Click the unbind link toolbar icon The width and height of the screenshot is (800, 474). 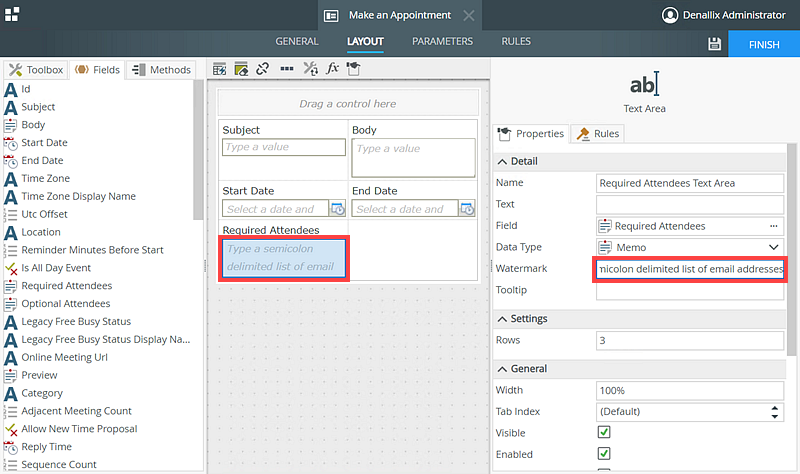point(263,69)
